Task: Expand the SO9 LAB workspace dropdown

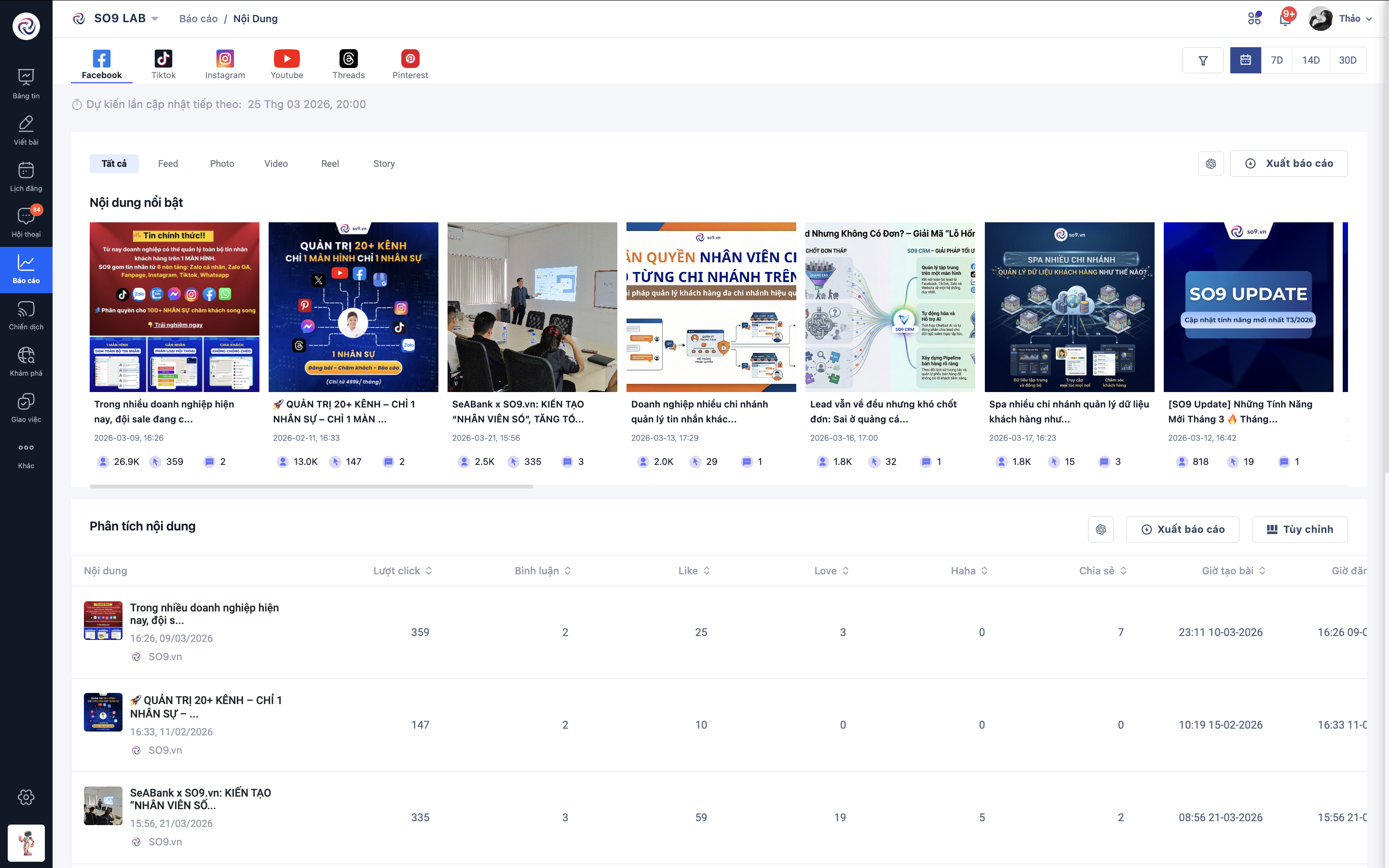Action: pyautogui.click(x=154, y=19)
